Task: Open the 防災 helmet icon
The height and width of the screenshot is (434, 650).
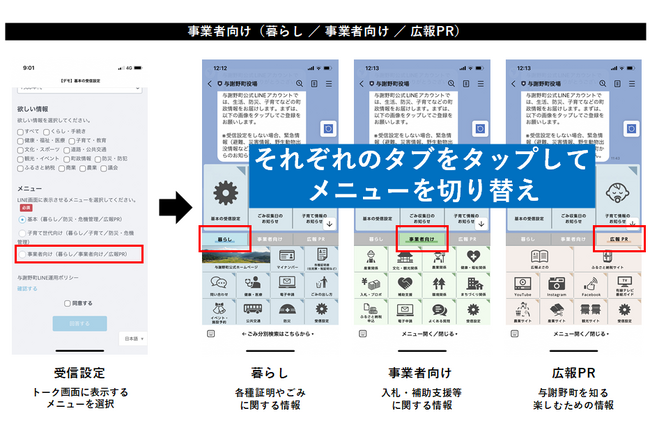Action: [x=287, y=309]
